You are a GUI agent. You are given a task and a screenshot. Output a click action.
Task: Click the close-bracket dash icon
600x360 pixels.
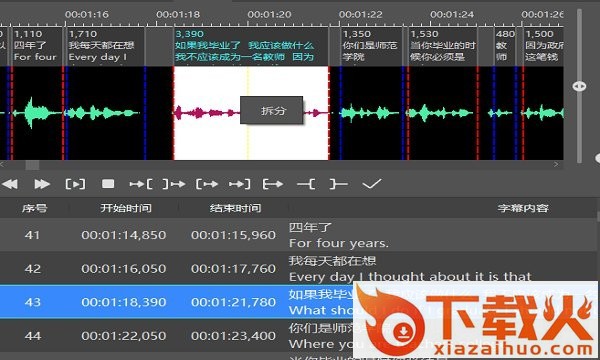pos(339,184)
